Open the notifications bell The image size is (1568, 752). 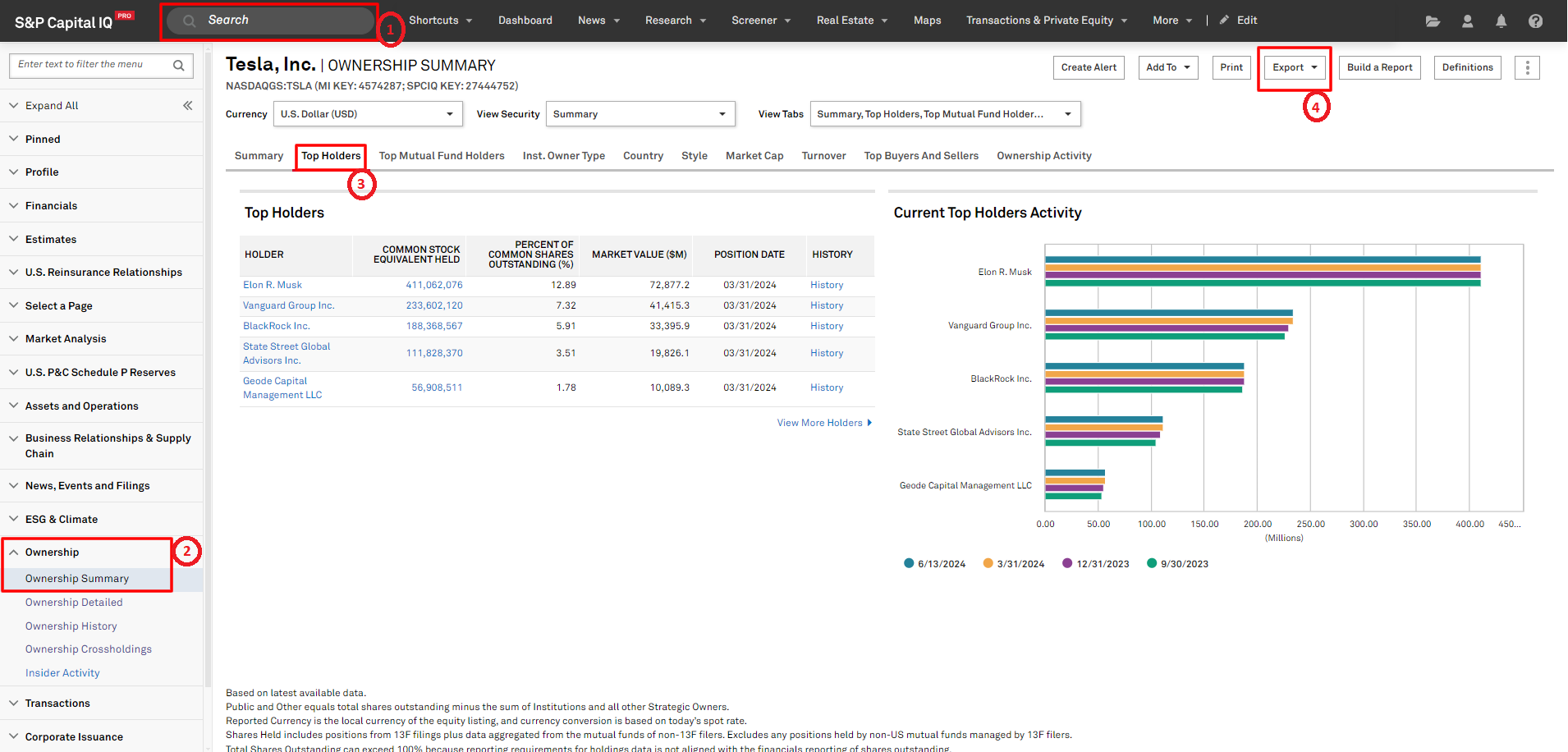click(x=1501, y=21)
